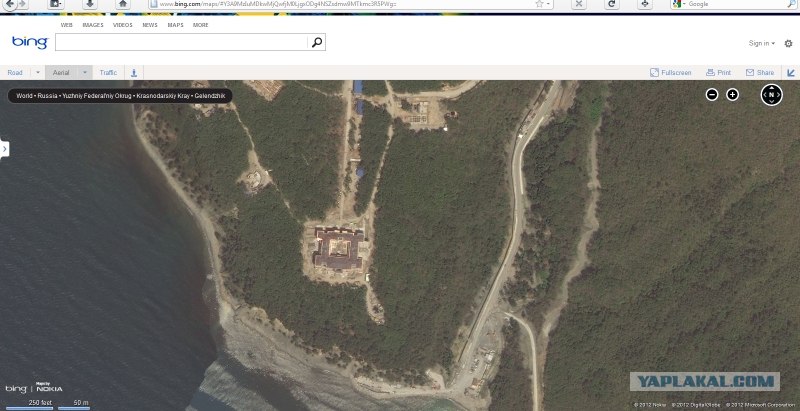Click the square building on the aerial map
This screenshot has height=411, width=800.
[x=339, y=249]
